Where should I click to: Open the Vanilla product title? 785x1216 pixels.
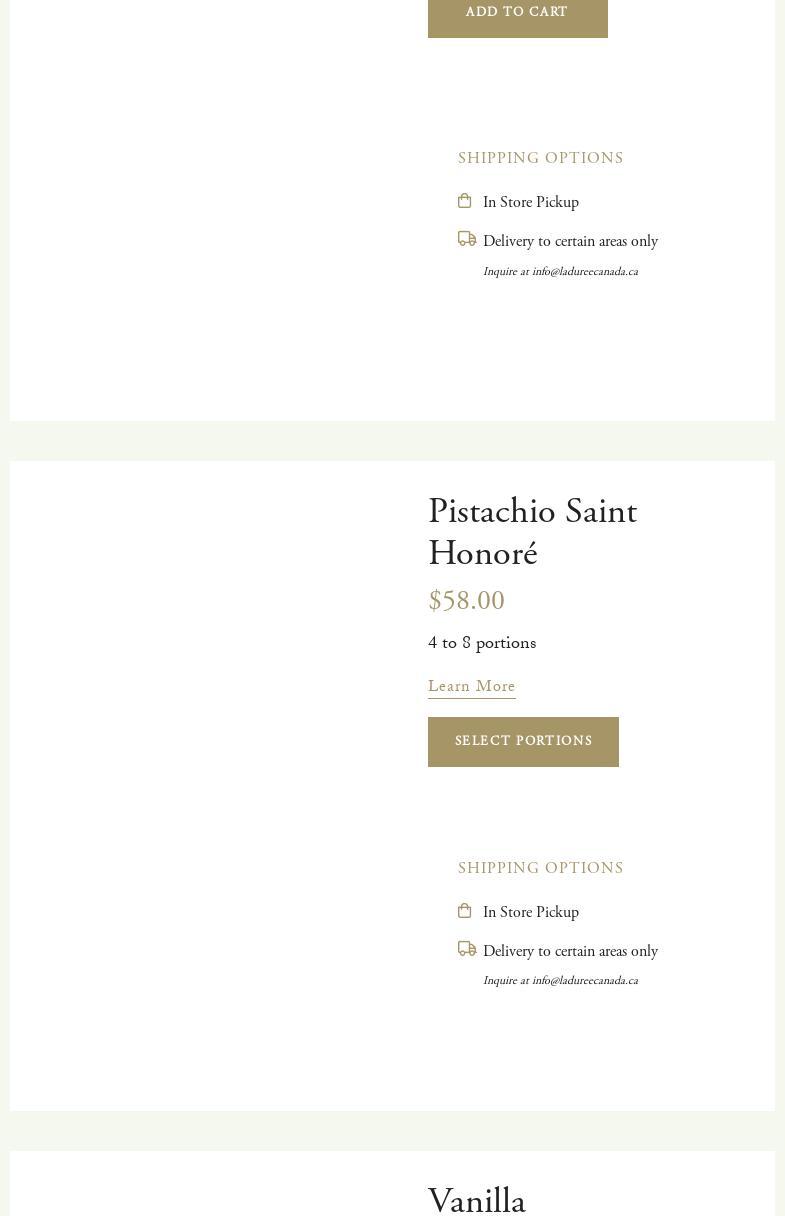click(x=477, y=1199)
